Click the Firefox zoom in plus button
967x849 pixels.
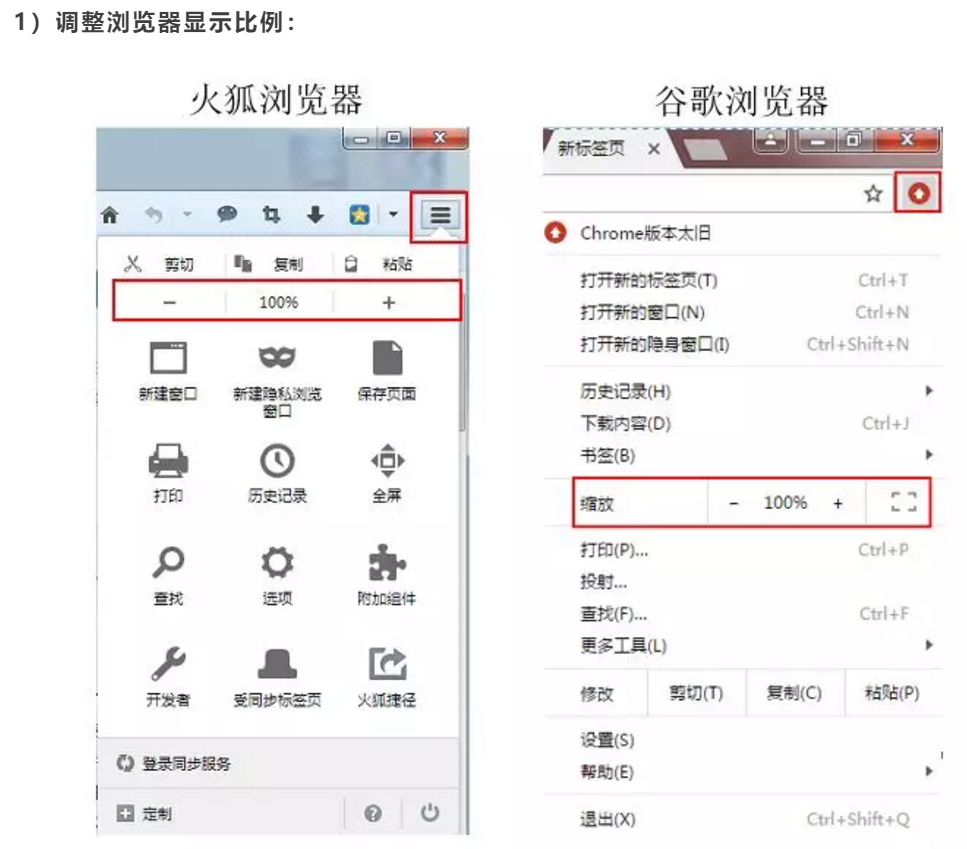pos(389,302)
